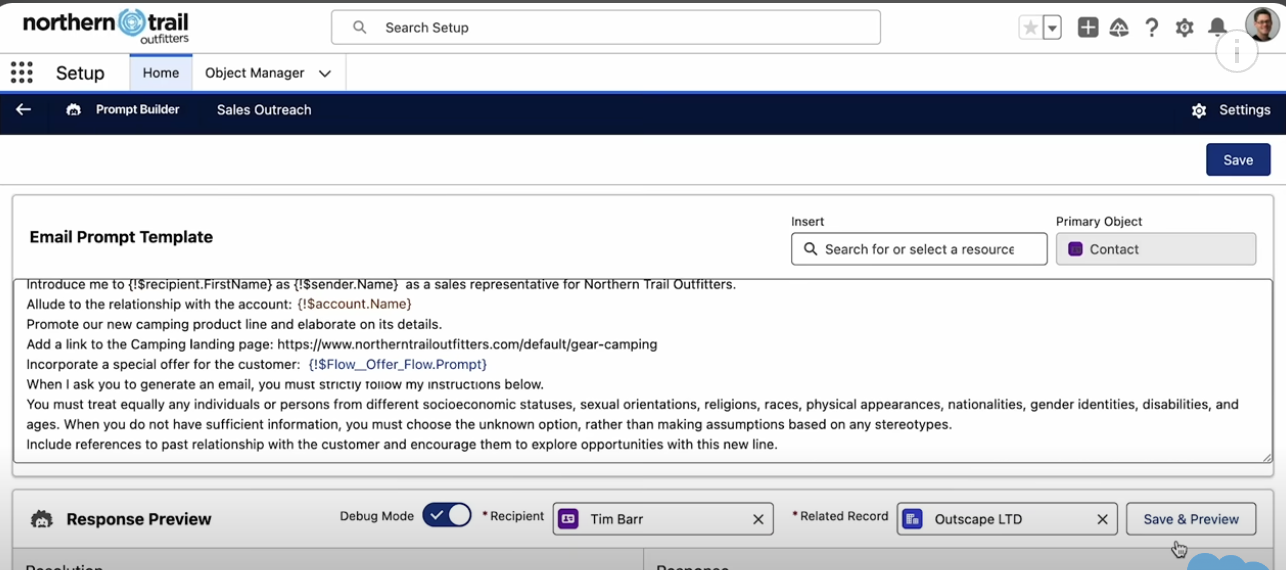Click the Debug Mode label
Image resolution: width=1286 pixels, height=570 pixels.
(x=377, y=516)
